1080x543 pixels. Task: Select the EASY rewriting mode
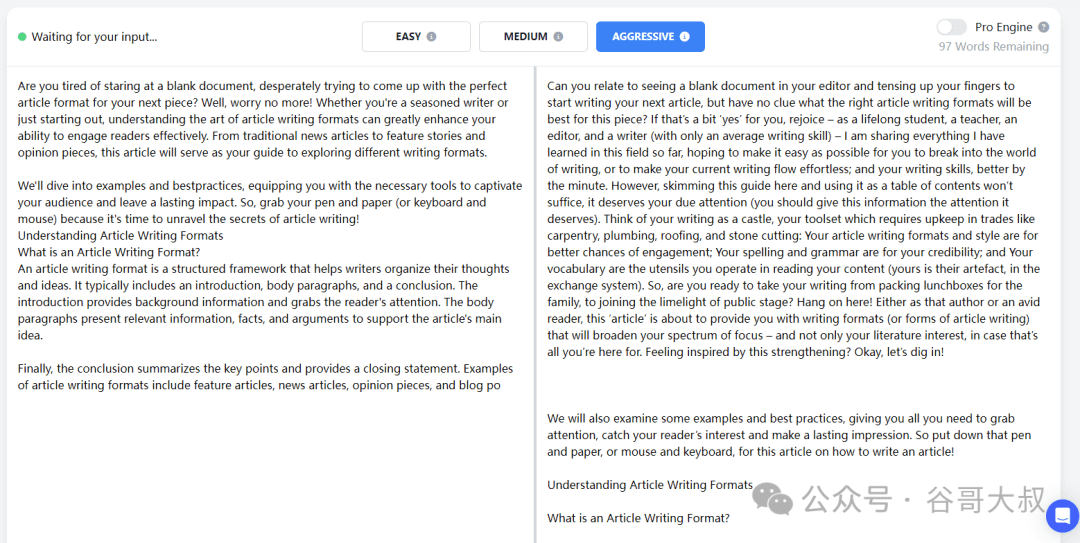coord(416,37)
